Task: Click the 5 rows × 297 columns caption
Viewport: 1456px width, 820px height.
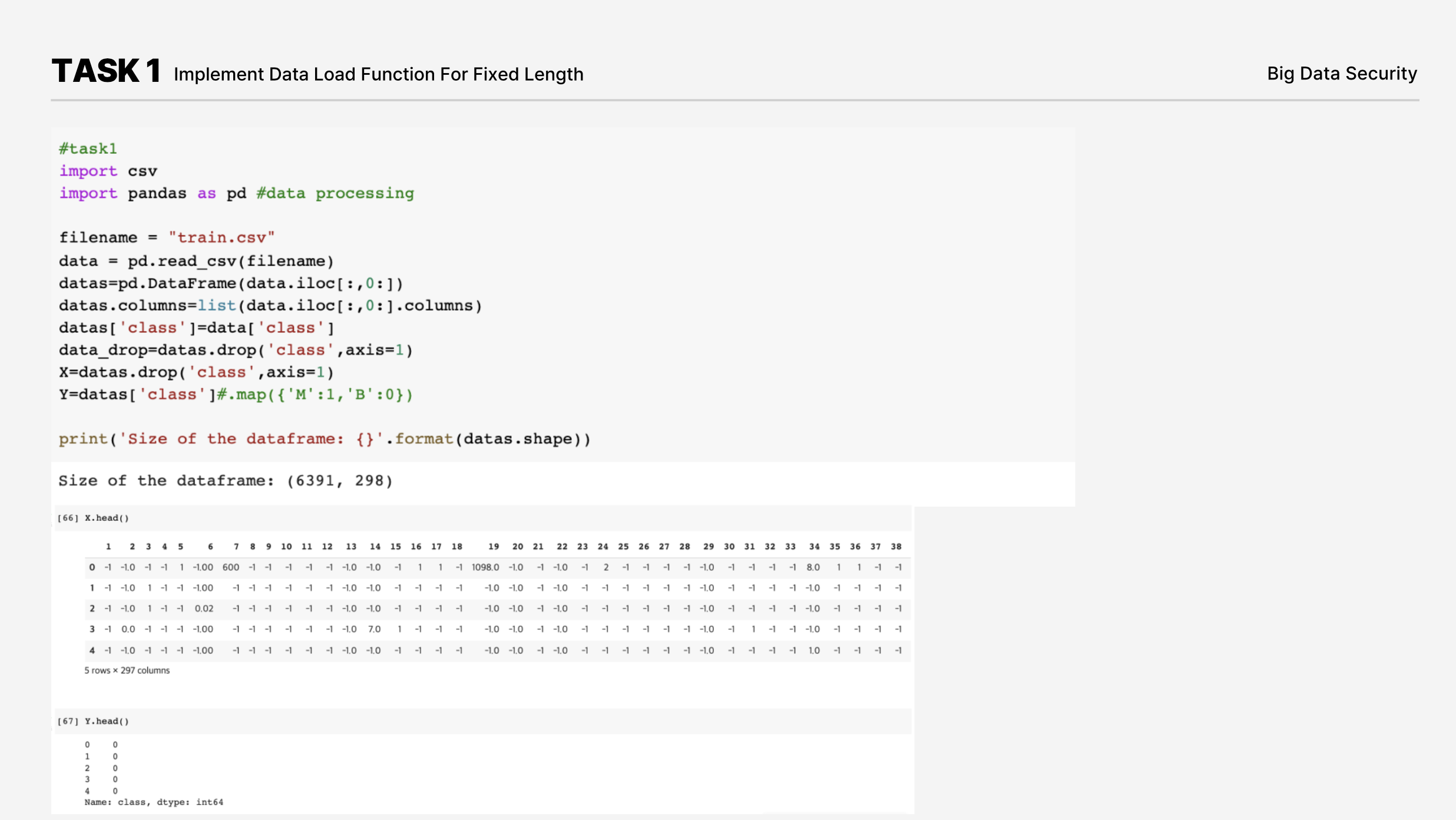Action: 127,670
